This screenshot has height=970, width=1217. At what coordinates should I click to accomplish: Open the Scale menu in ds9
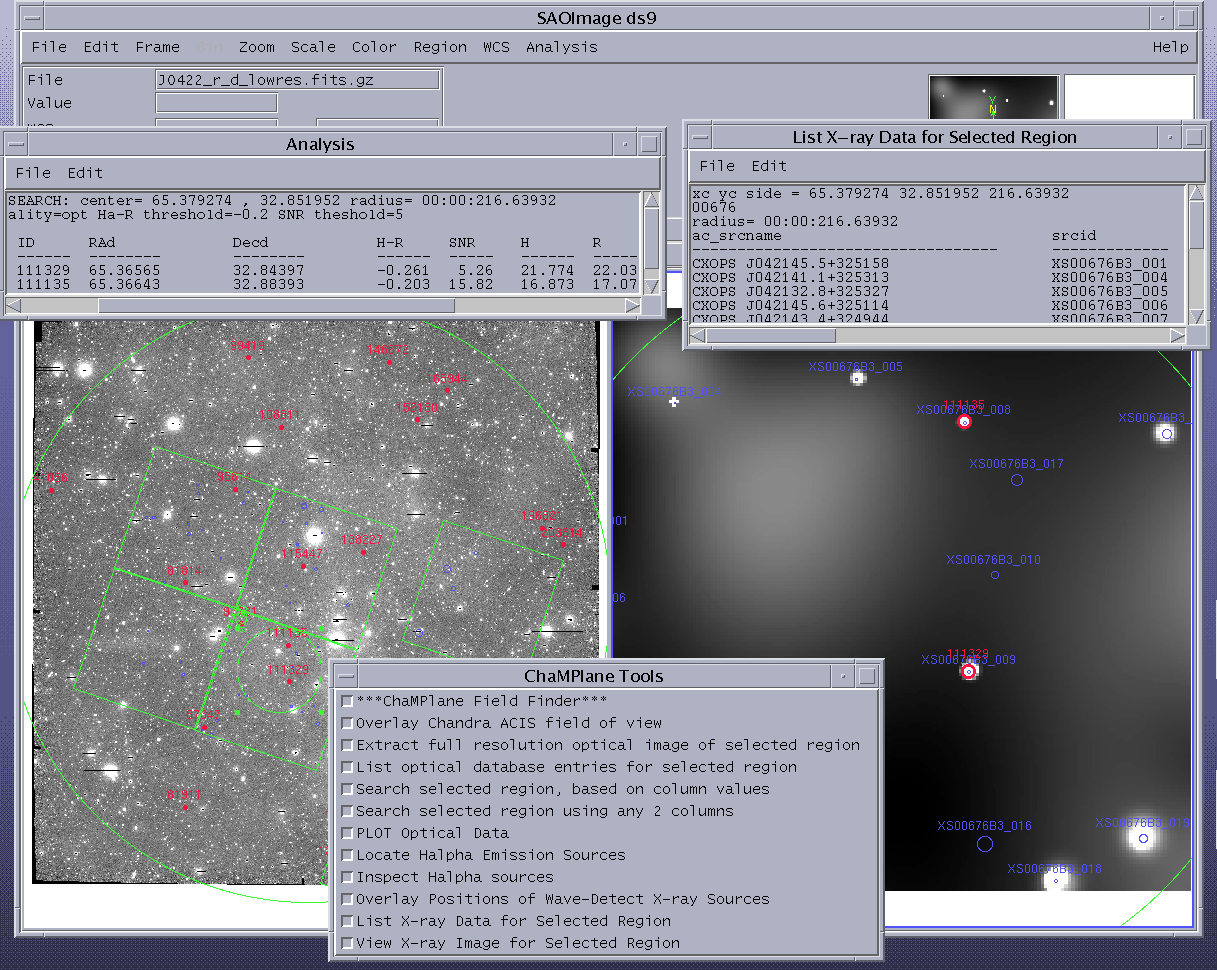[313, 47]
